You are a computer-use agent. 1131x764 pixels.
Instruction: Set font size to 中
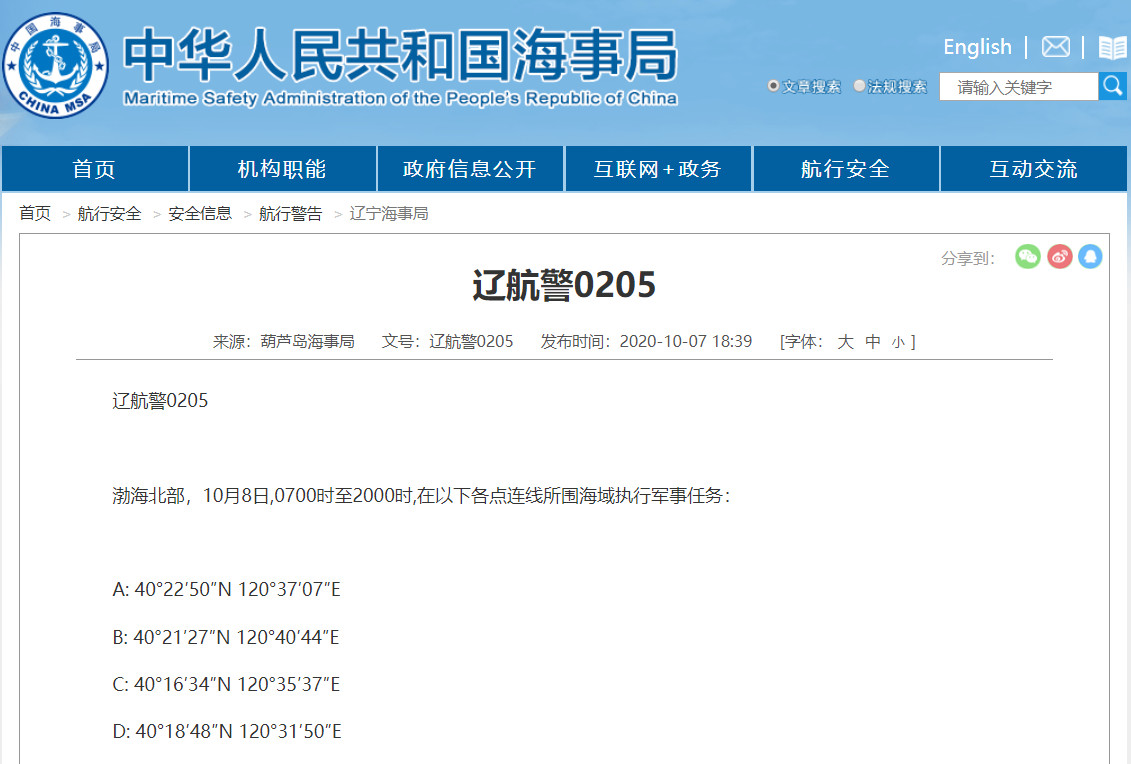pyautogui.click(x=873, y=342)
